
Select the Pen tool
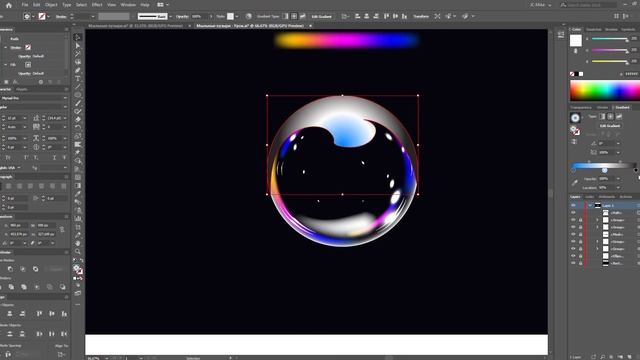point(78,70)
